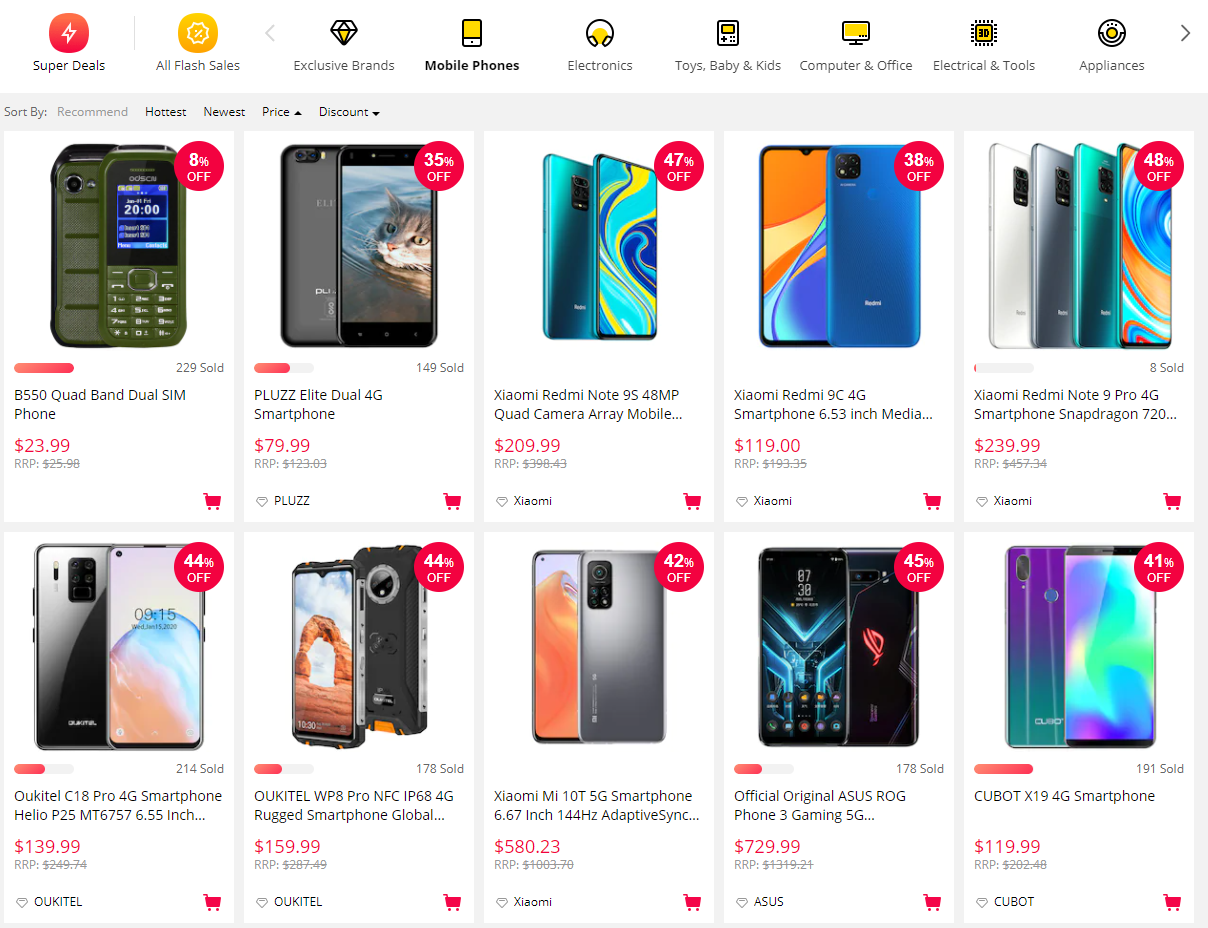Open the Electronics headphones icon category
Screen dimensions: 1208x928
click(600, 33)
